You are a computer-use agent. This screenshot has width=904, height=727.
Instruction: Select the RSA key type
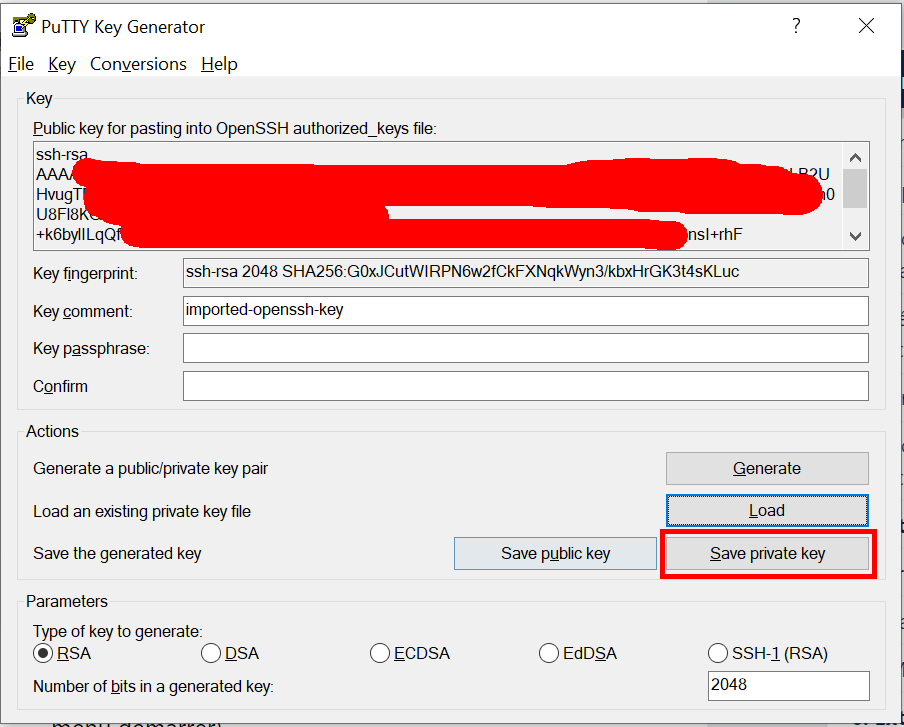pos(62,653)
